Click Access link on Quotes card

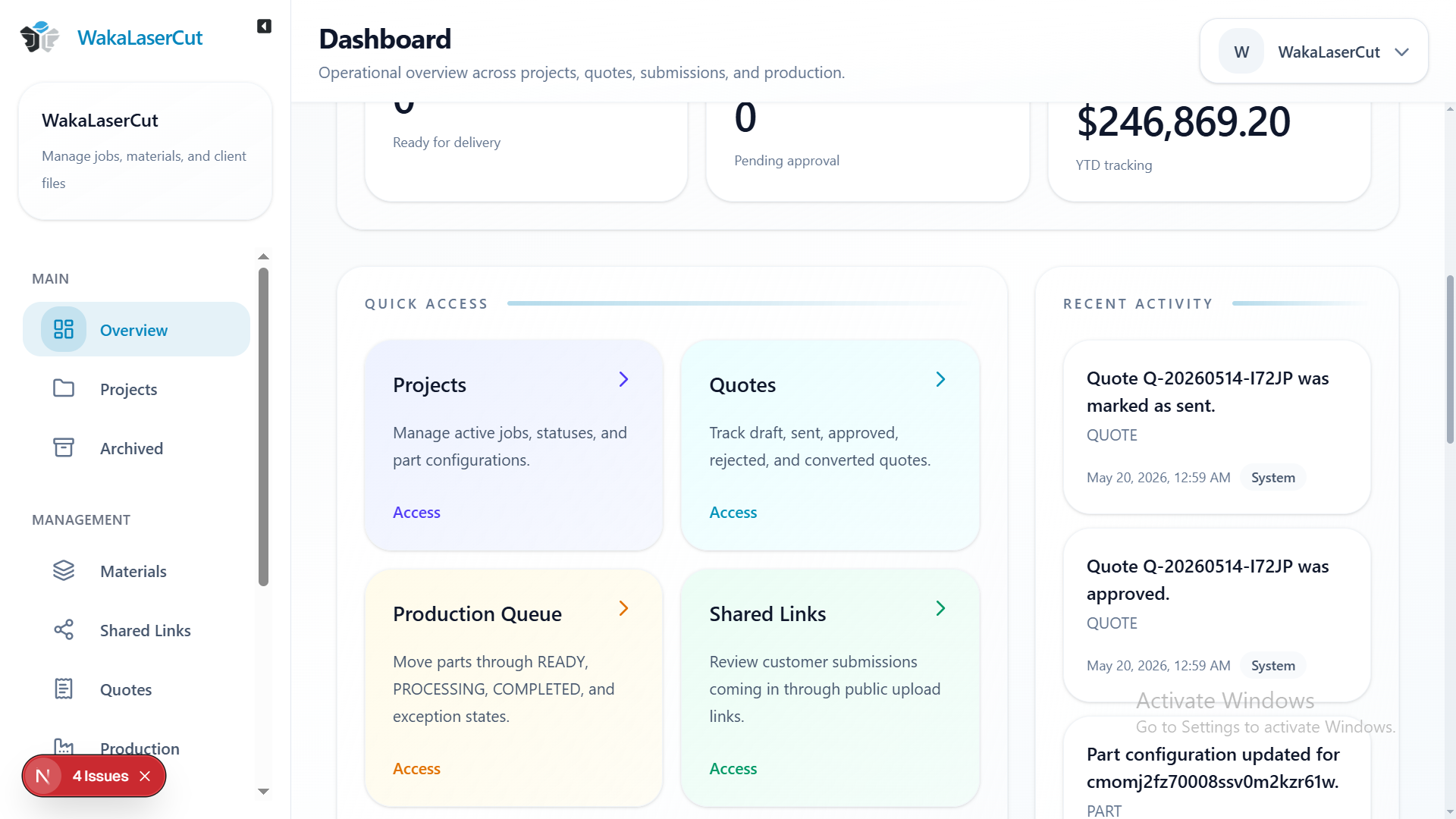[x=733, y=512]
